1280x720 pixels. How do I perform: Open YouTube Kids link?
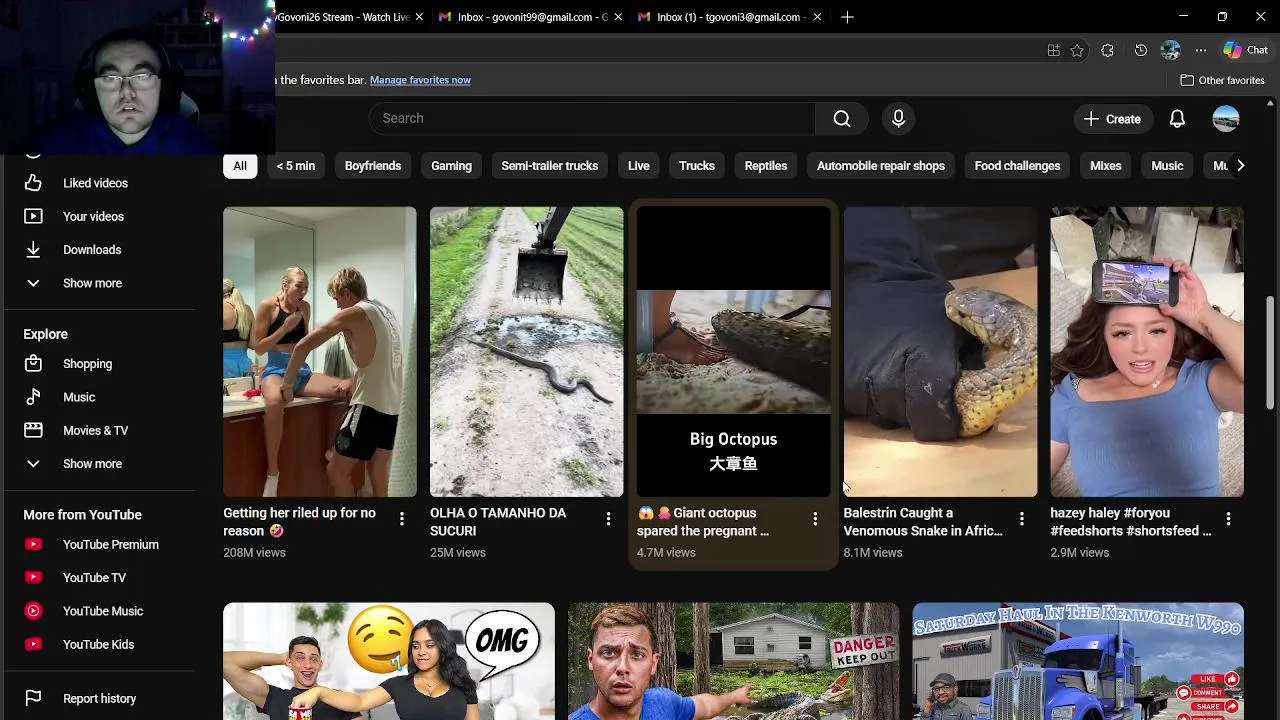point(100,644)
